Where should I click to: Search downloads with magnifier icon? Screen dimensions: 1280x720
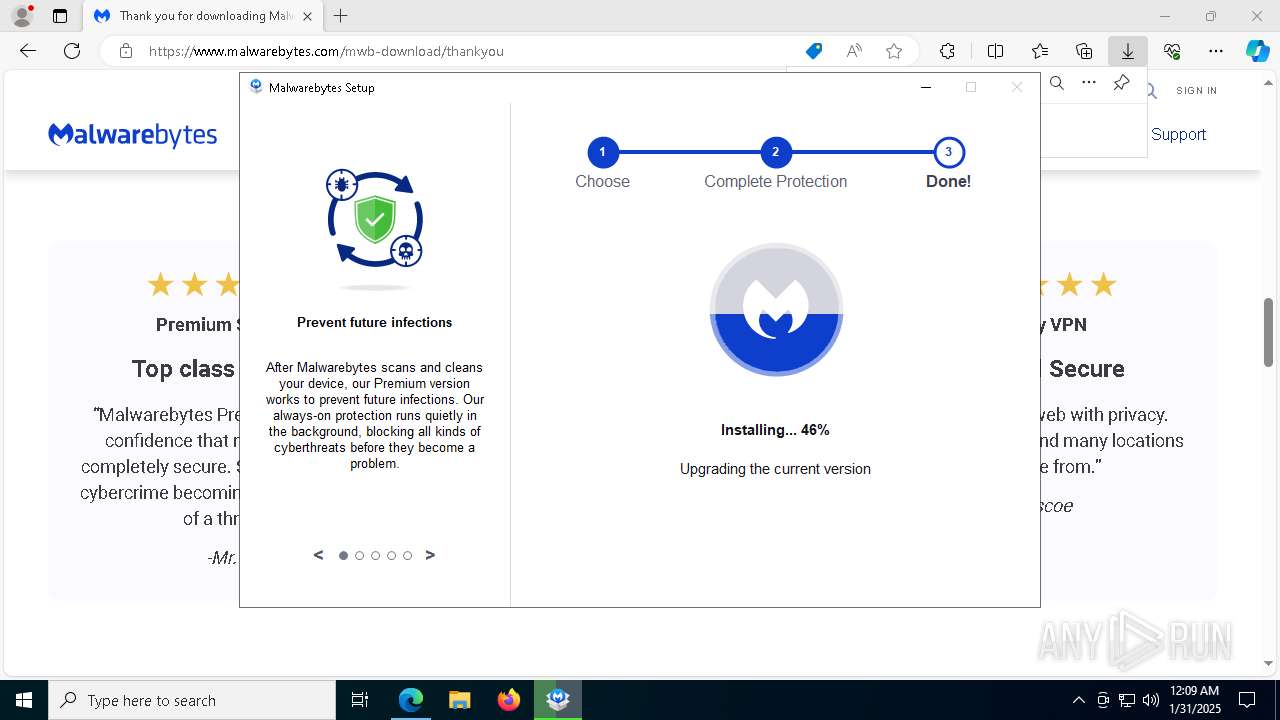(x=1057, y=83)
